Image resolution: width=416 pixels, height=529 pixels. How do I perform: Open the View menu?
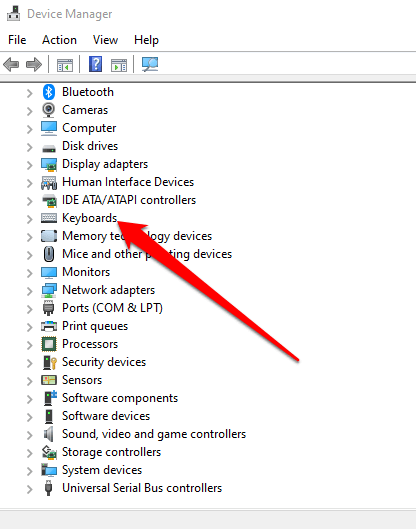(106, 40)
